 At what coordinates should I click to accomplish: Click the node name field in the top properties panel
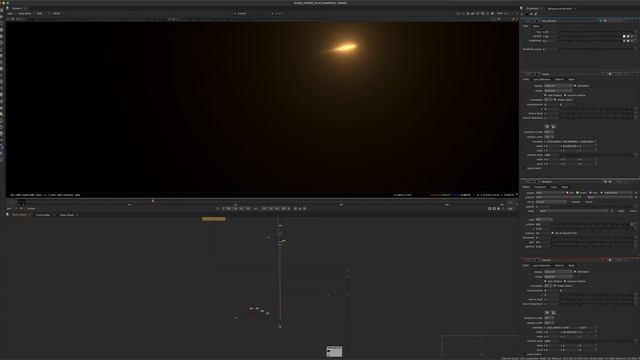[x=569, y=20]
